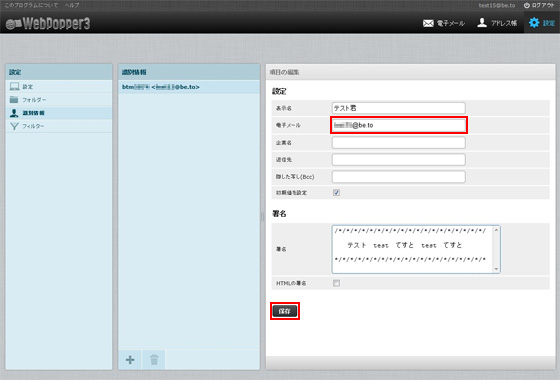Select フォルダー in the sidebar
Viewport: 560px width, 380px height.
coord(59,100)
